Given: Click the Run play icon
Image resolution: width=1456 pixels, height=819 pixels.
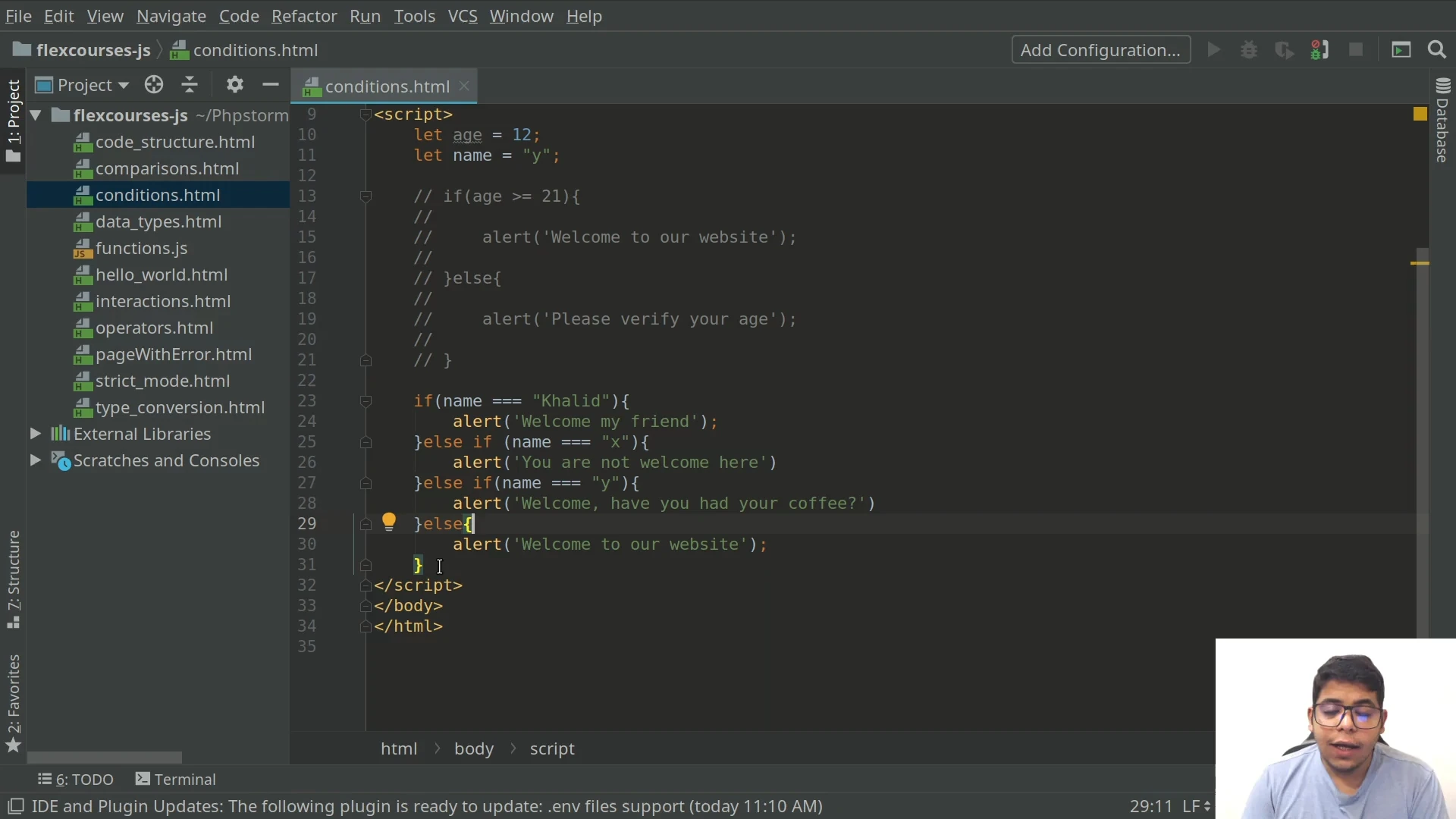Looking at the screenshot, I should [x=1213, y=50].
